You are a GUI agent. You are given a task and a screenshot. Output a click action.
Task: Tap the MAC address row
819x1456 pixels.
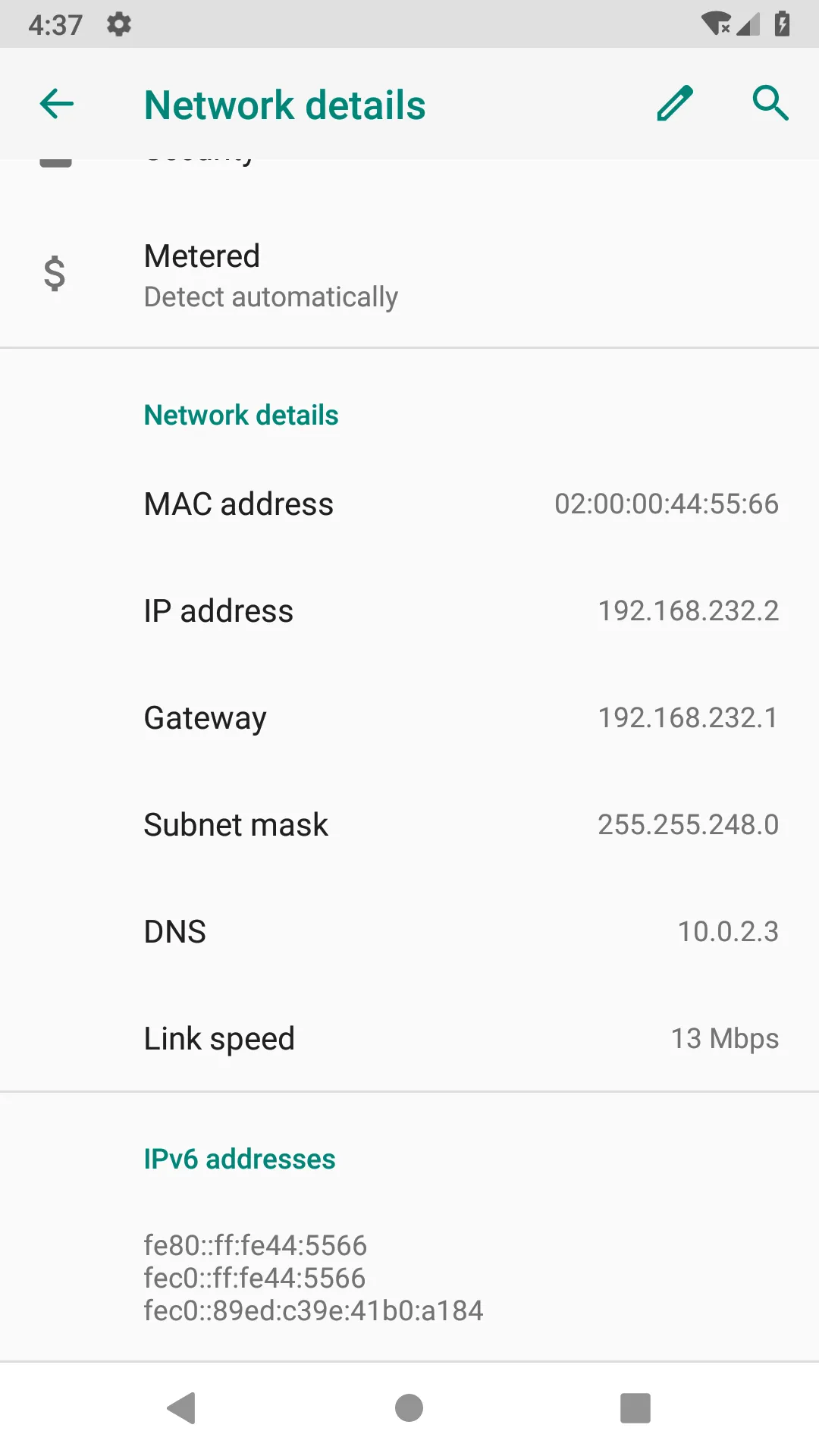[409, 504]
